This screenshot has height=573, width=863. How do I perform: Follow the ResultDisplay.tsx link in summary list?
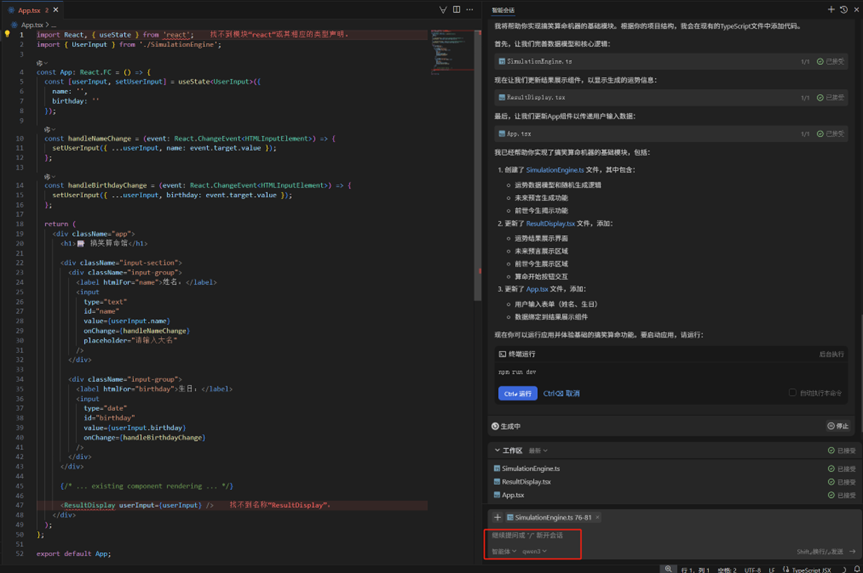pyautogui.click(x=550, y=223)
